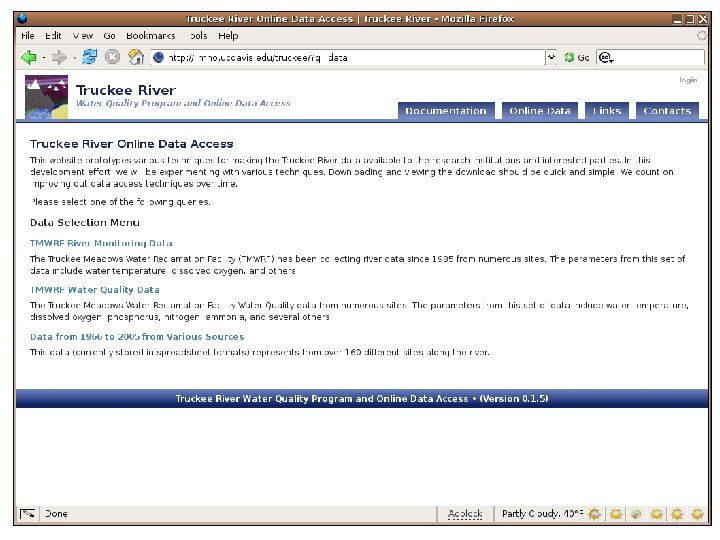This screenshot has height=540, width=720.
Task: Open the Tools menu
Action: (x=197, y=35)
